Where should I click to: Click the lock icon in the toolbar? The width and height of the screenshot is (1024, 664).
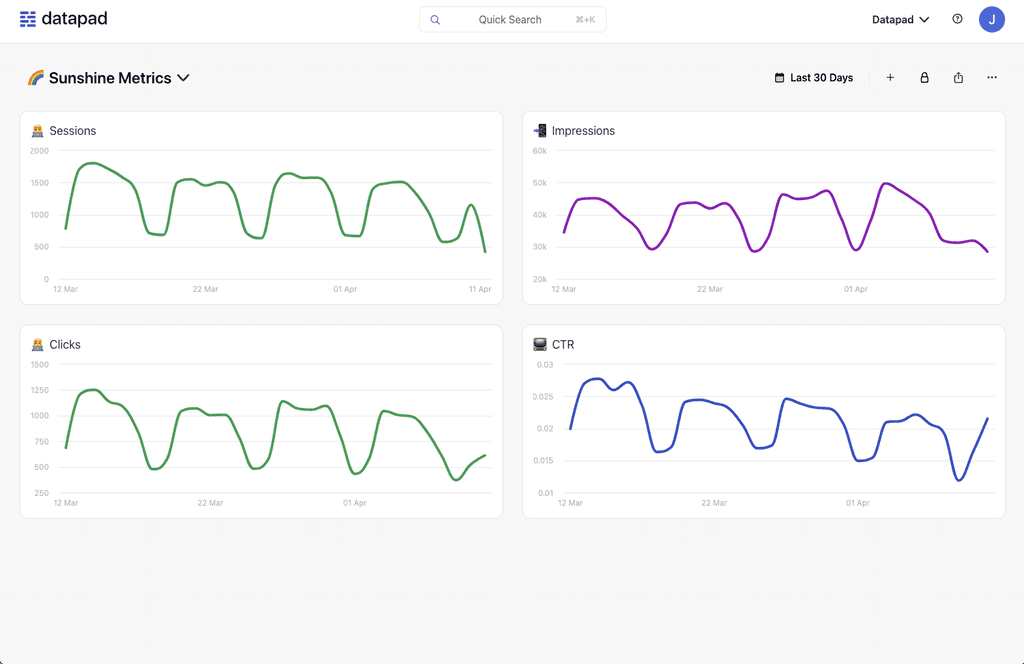(924, 77)
